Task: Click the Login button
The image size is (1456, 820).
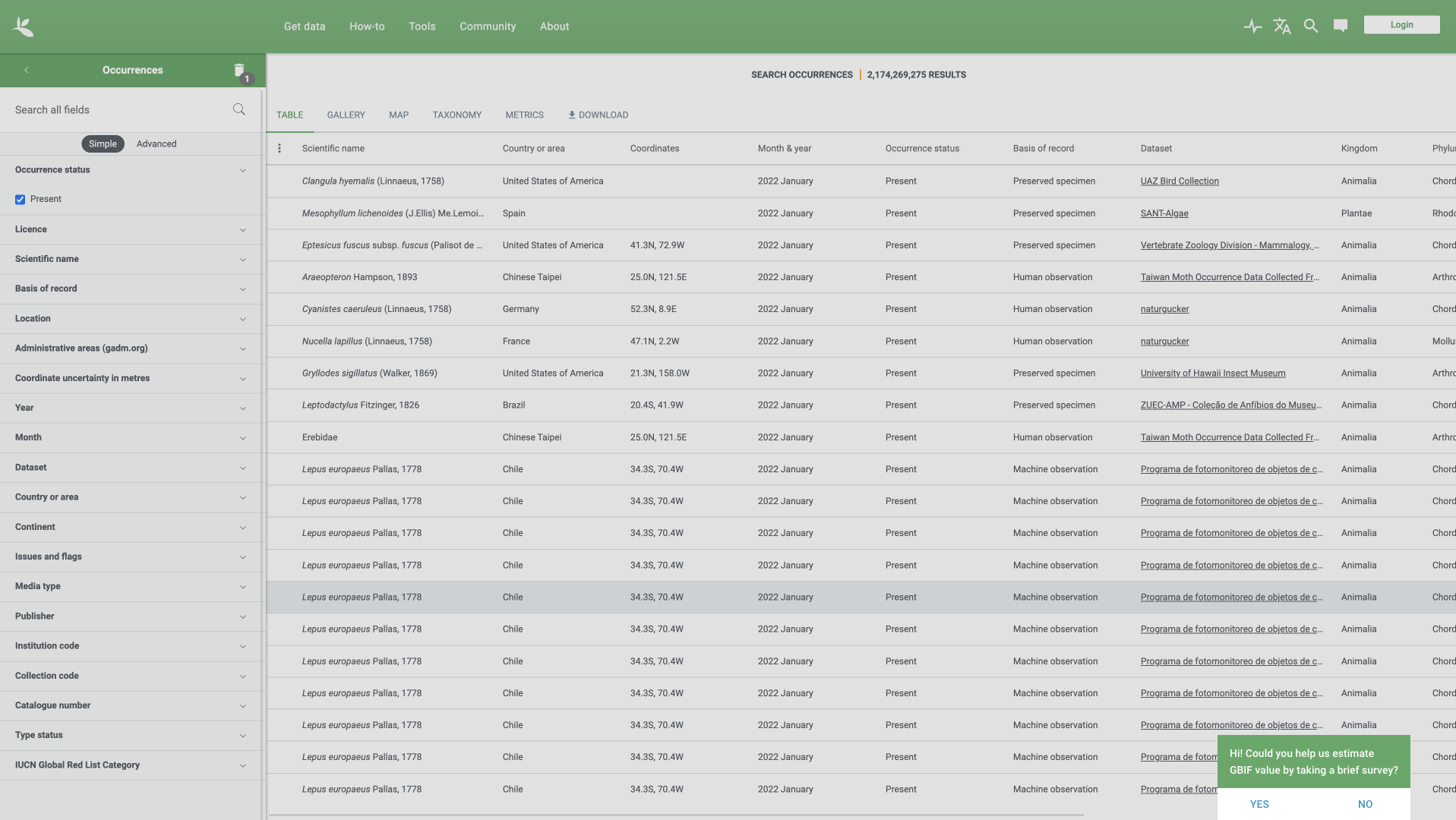Action: click(x=1401, y=24)
